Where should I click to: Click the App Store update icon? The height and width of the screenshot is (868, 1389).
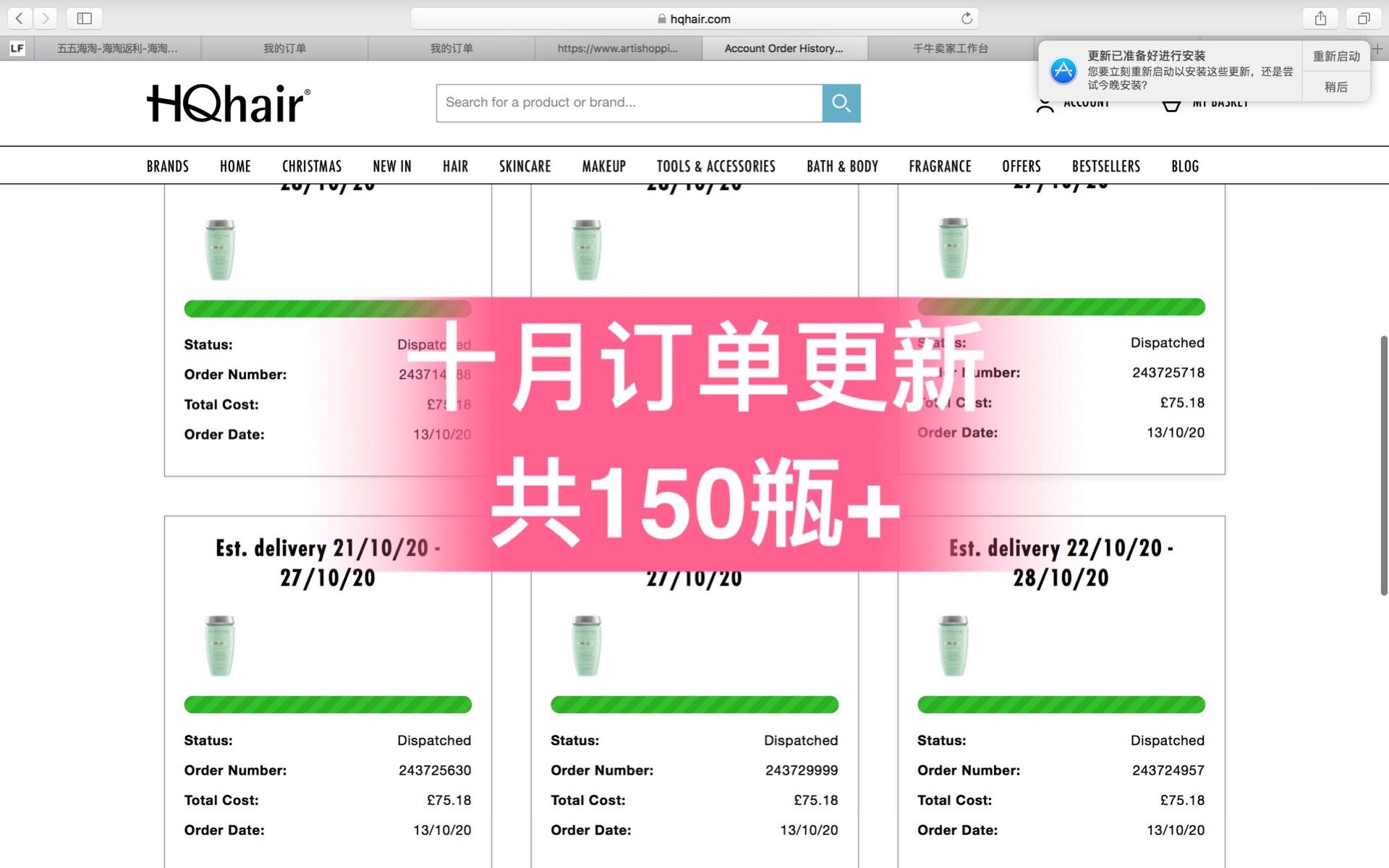(1063, 71)
